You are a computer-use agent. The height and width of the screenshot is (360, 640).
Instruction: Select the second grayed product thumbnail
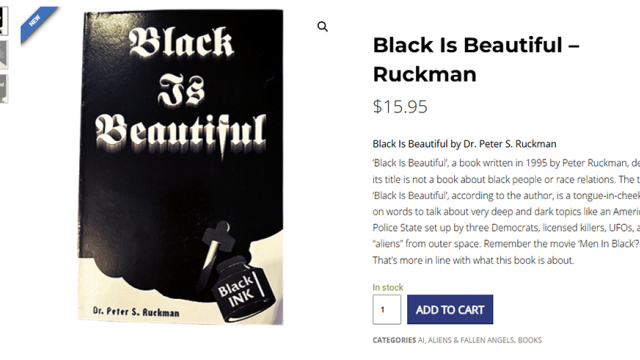point(4,55)
